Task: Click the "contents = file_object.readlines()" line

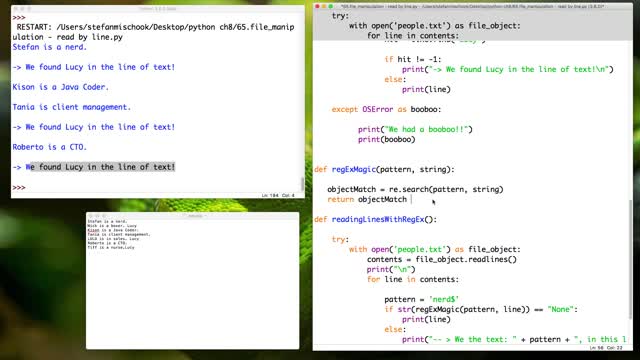Action: click(442, 259)
